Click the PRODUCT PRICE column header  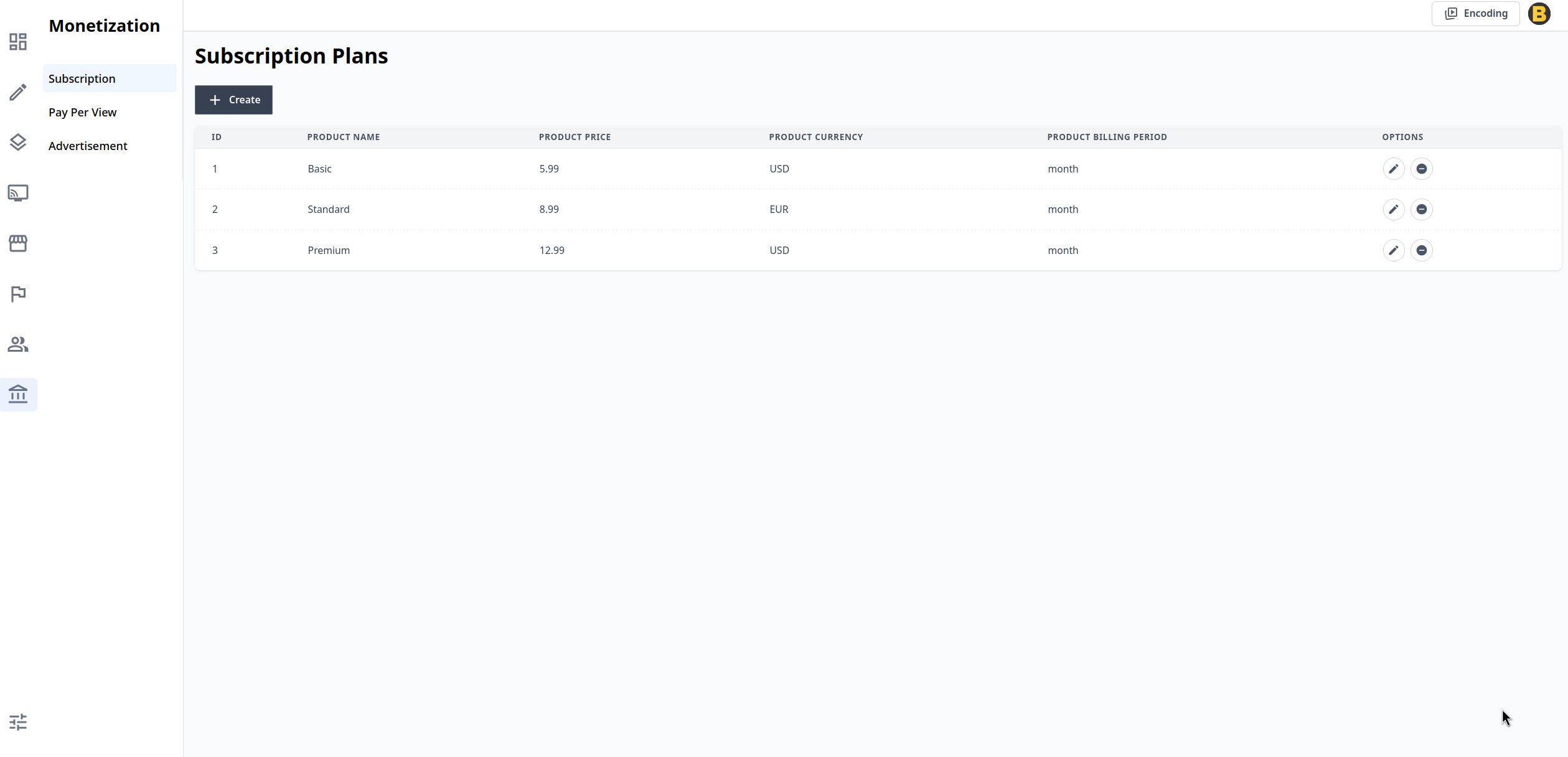(x=575, y=137)
